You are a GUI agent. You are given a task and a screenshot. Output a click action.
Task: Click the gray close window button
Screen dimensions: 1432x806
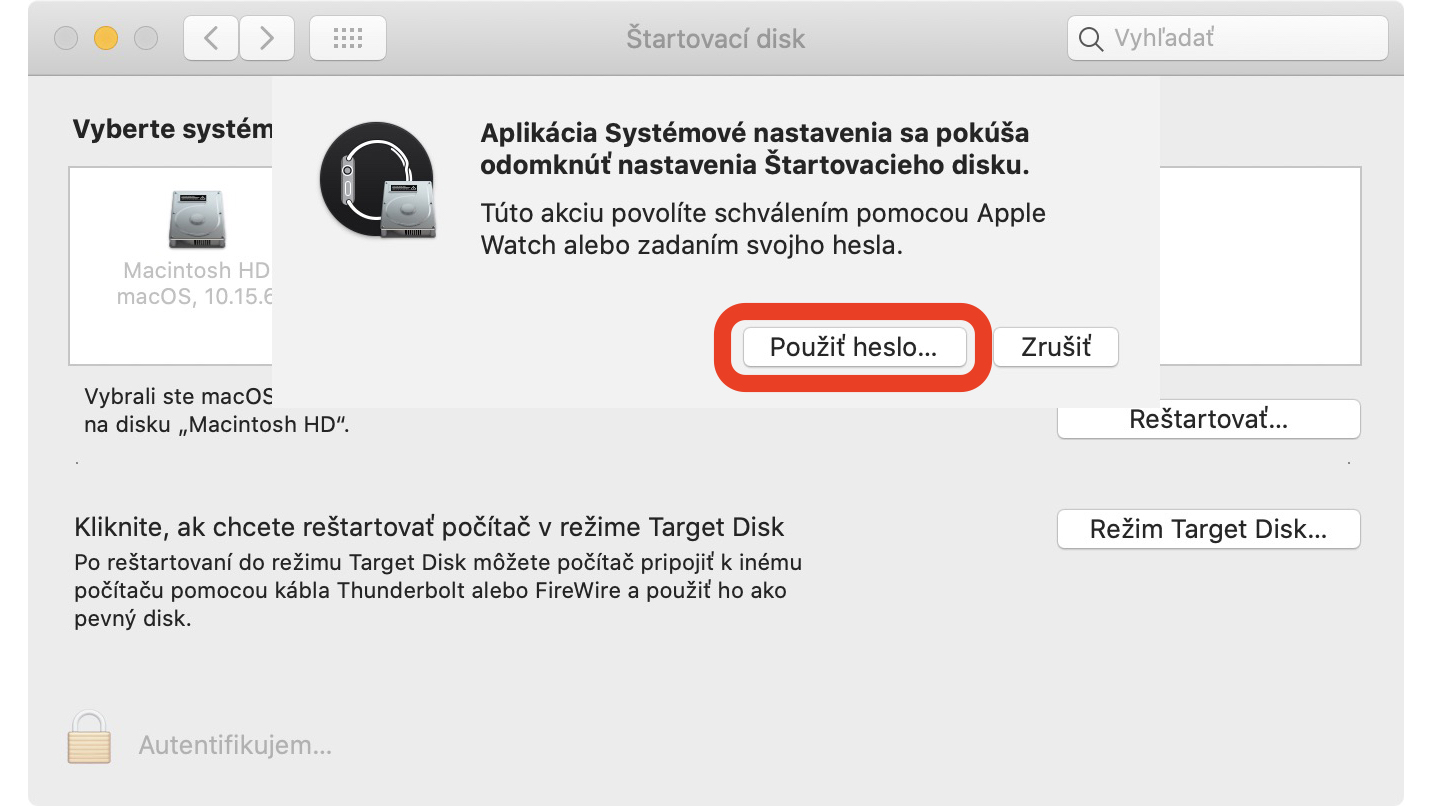pyautogui.click(x=66, y=39)
